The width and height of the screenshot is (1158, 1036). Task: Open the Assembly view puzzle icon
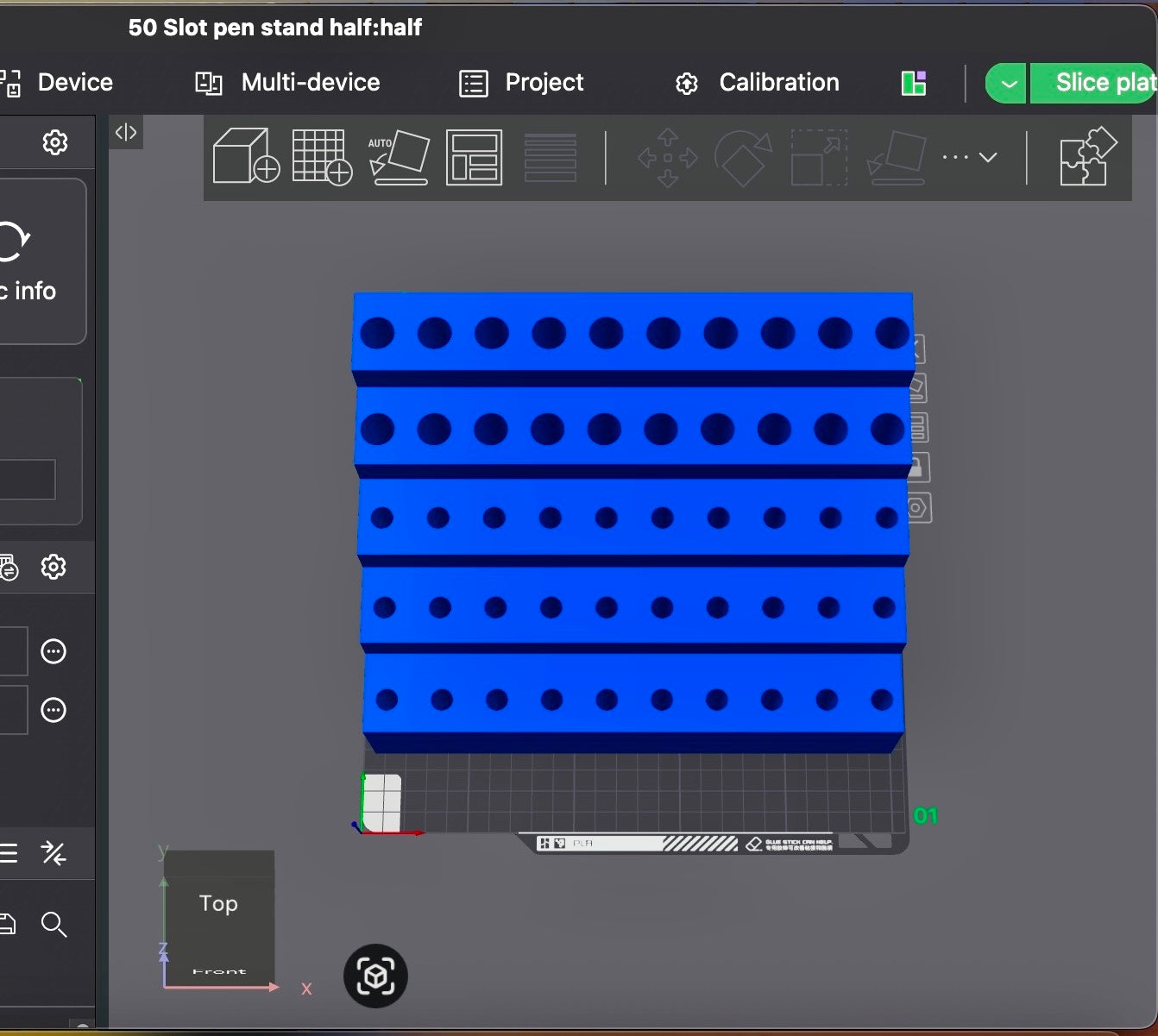point(1088,156)
